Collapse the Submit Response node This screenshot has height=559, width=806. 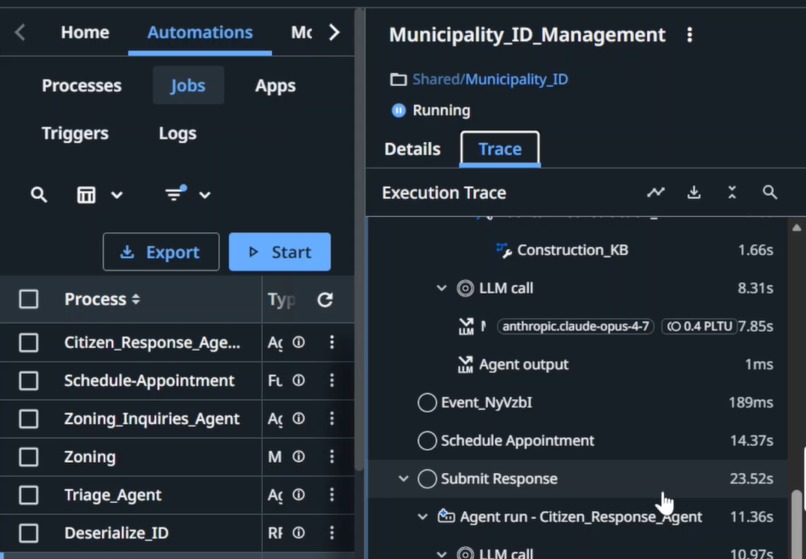point(404,479)
